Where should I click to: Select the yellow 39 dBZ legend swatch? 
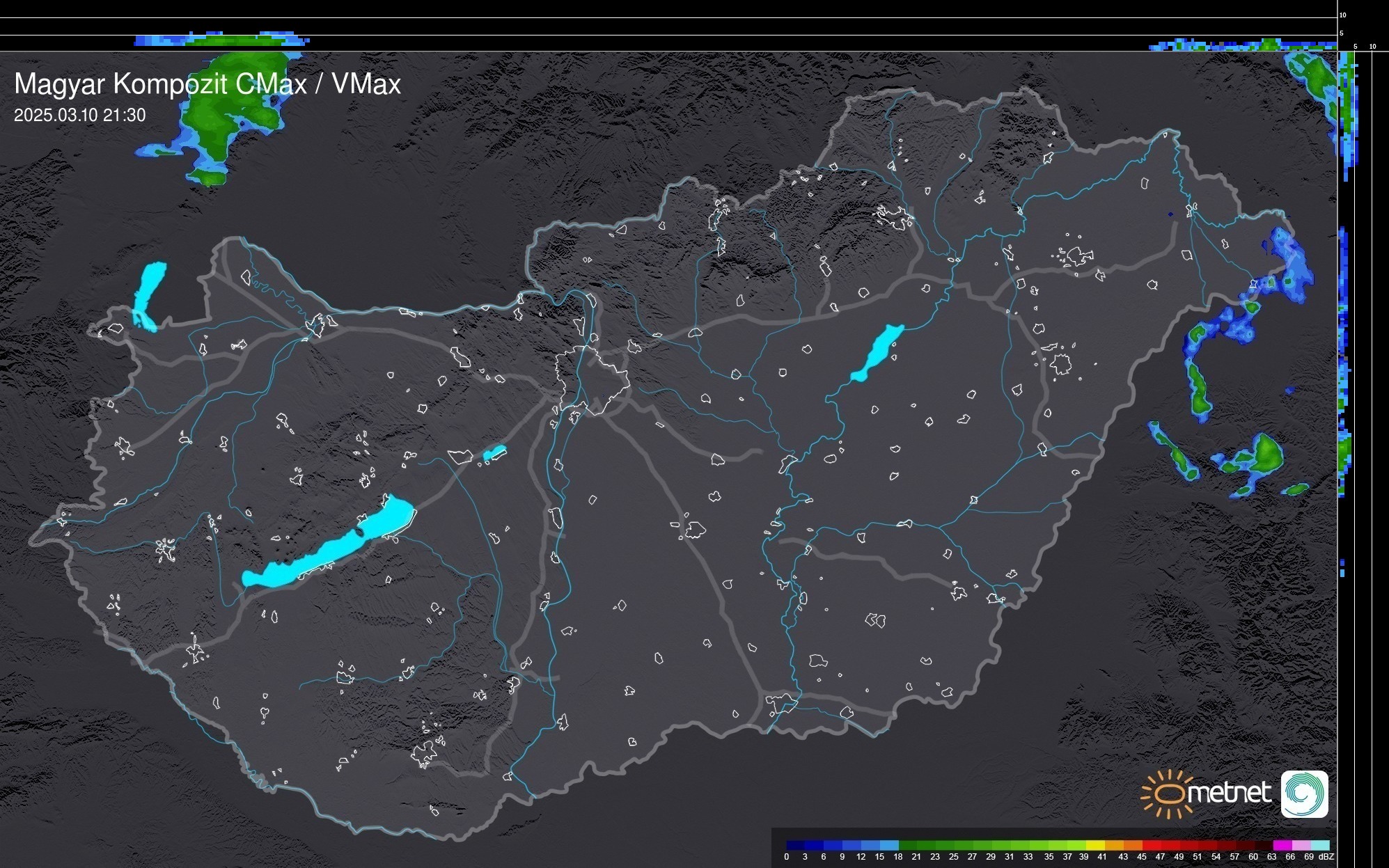[1095, 845]
